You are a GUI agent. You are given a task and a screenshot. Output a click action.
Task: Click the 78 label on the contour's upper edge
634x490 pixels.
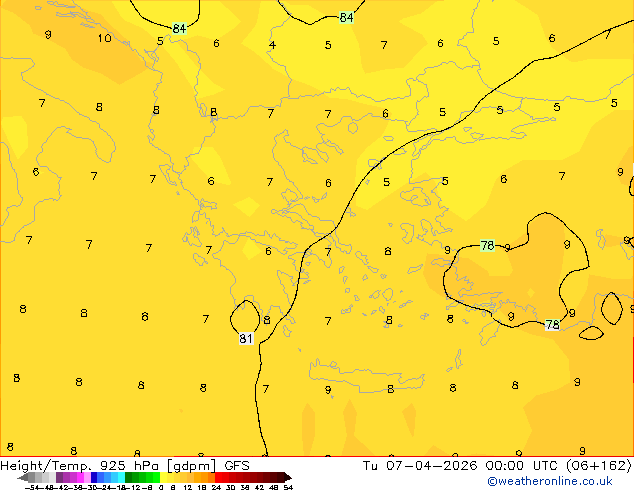[x=487, y=245]
